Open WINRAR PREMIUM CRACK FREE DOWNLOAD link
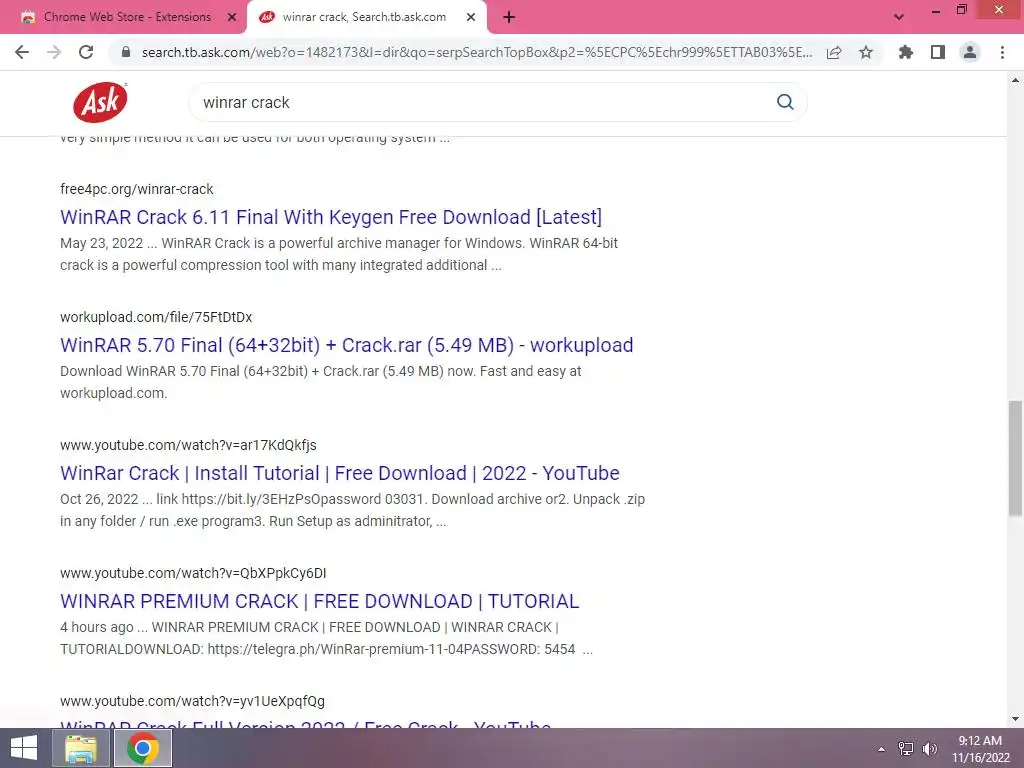This screenshot has width=1024, height=768. tap(319, 601)
